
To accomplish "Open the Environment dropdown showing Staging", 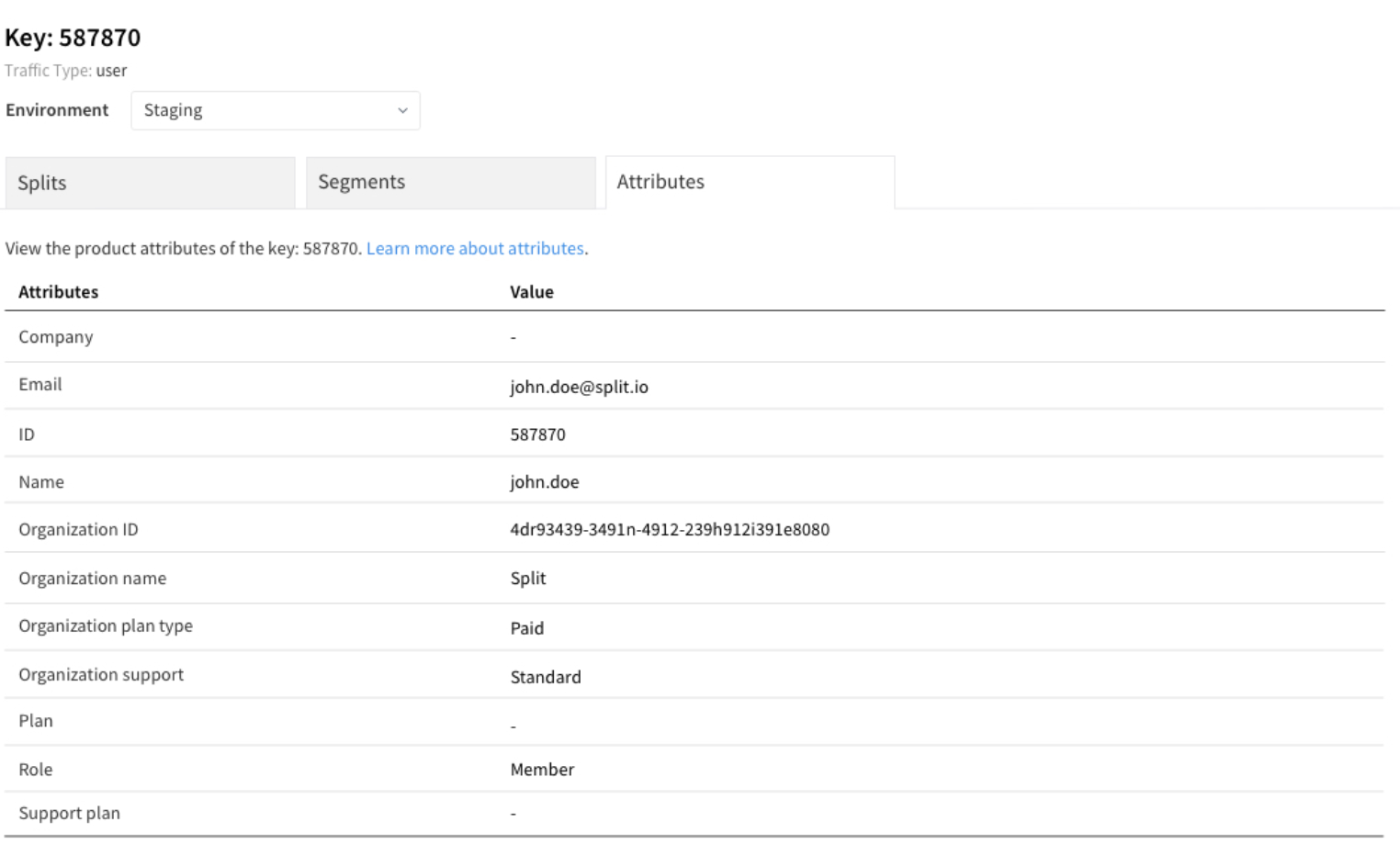I will tap(276, 110).
